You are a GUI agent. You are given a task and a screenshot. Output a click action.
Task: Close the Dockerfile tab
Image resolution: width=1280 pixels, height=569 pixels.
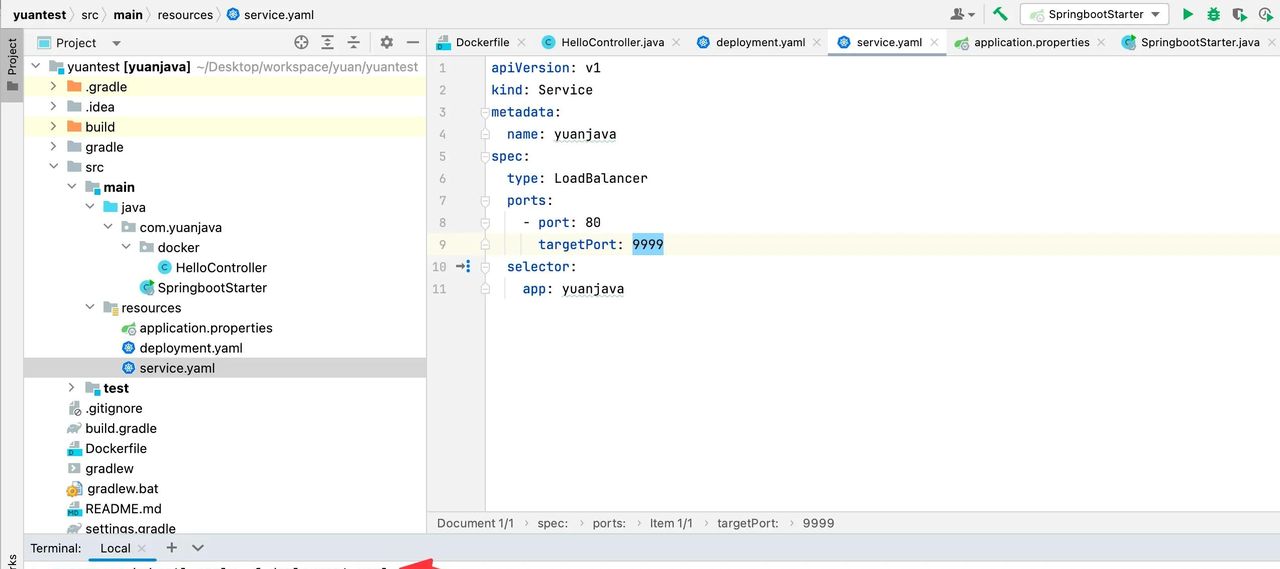[523, 43]
